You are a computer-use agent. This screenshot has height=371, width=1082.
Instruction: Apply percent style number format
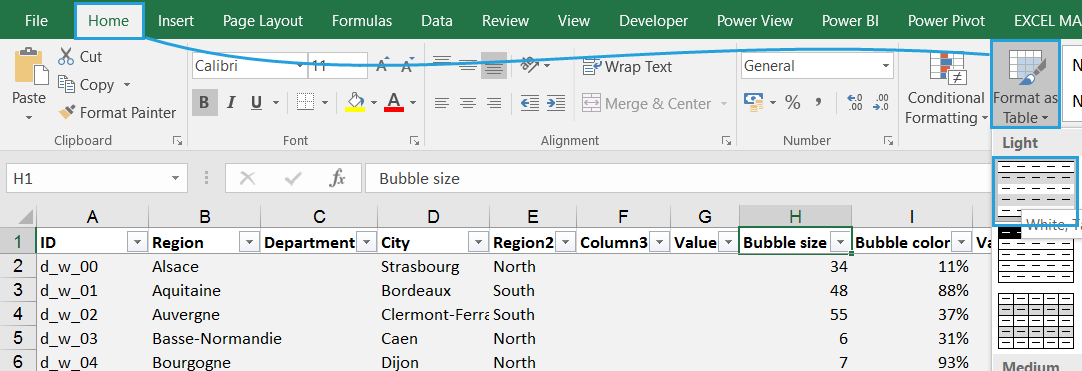(793, 103)
